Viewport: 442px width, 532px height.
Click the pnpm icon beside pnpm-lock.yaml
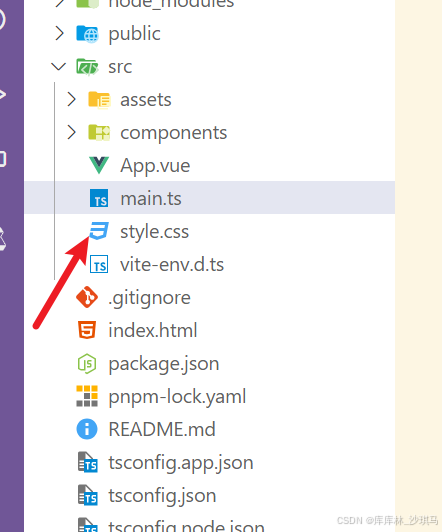click(x=87, y=396)
